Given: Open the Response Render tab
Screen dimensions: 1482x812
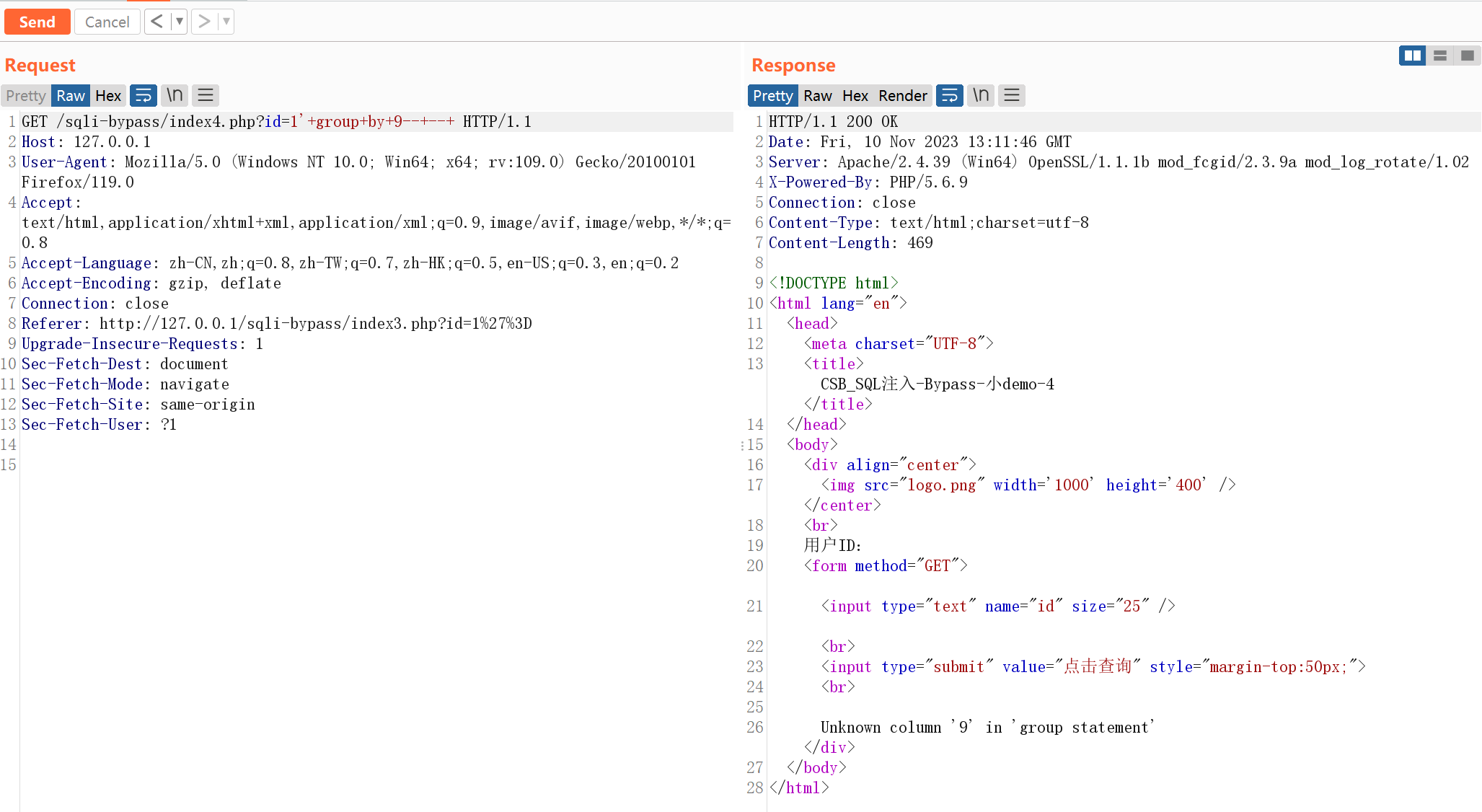Looking at the screenshot, I should [903, 95].
